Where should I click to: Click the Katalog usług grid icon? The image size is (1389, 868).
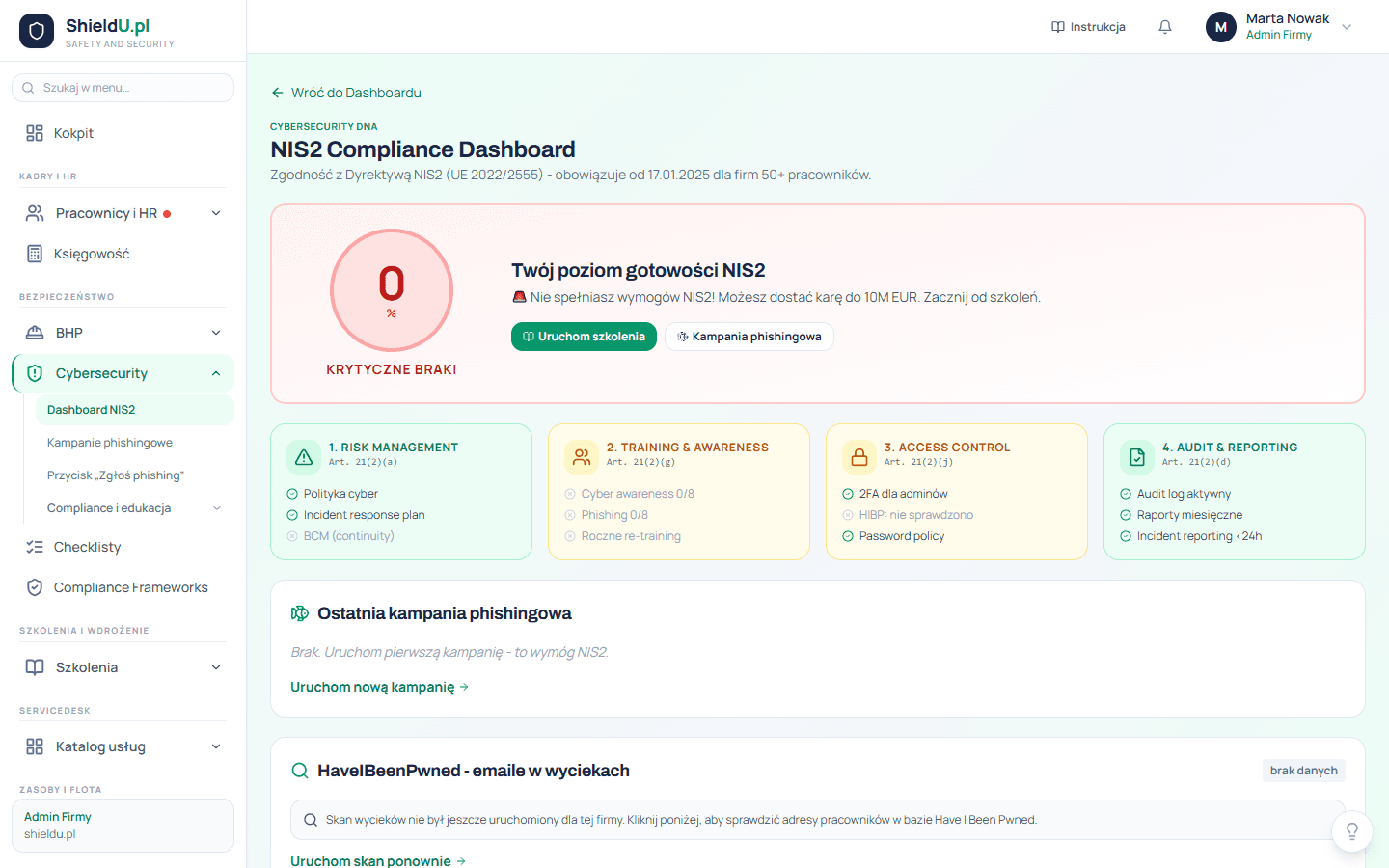(x=35, y=746)
